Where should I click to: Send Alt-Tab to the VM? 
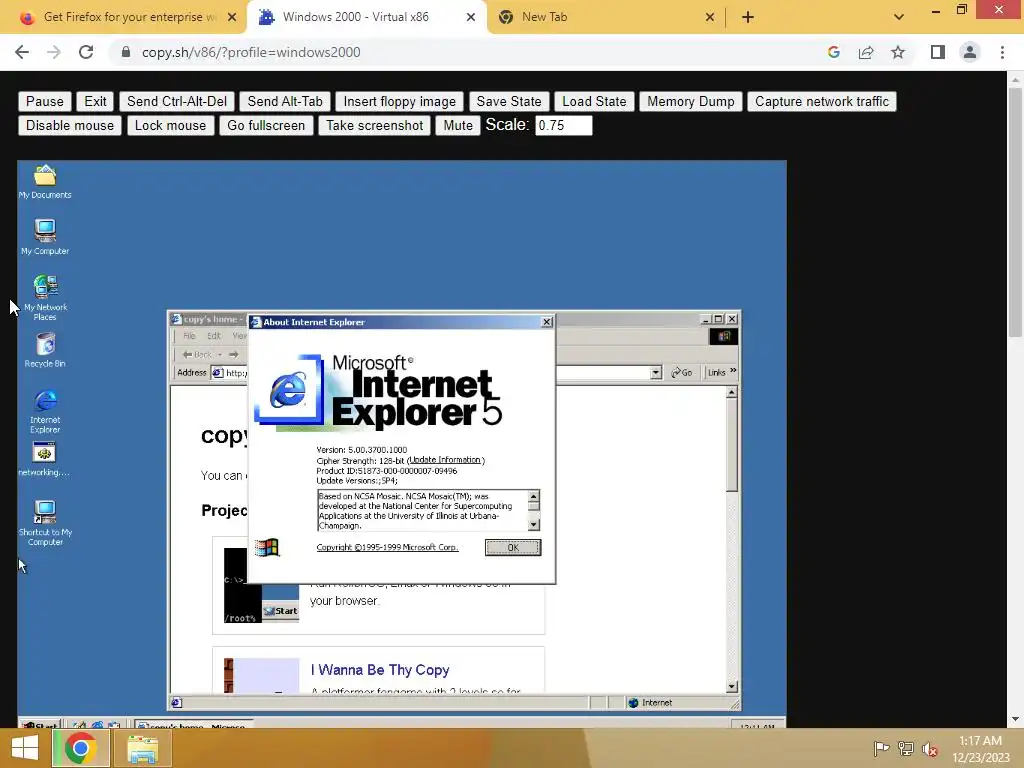tap(285, 101)
